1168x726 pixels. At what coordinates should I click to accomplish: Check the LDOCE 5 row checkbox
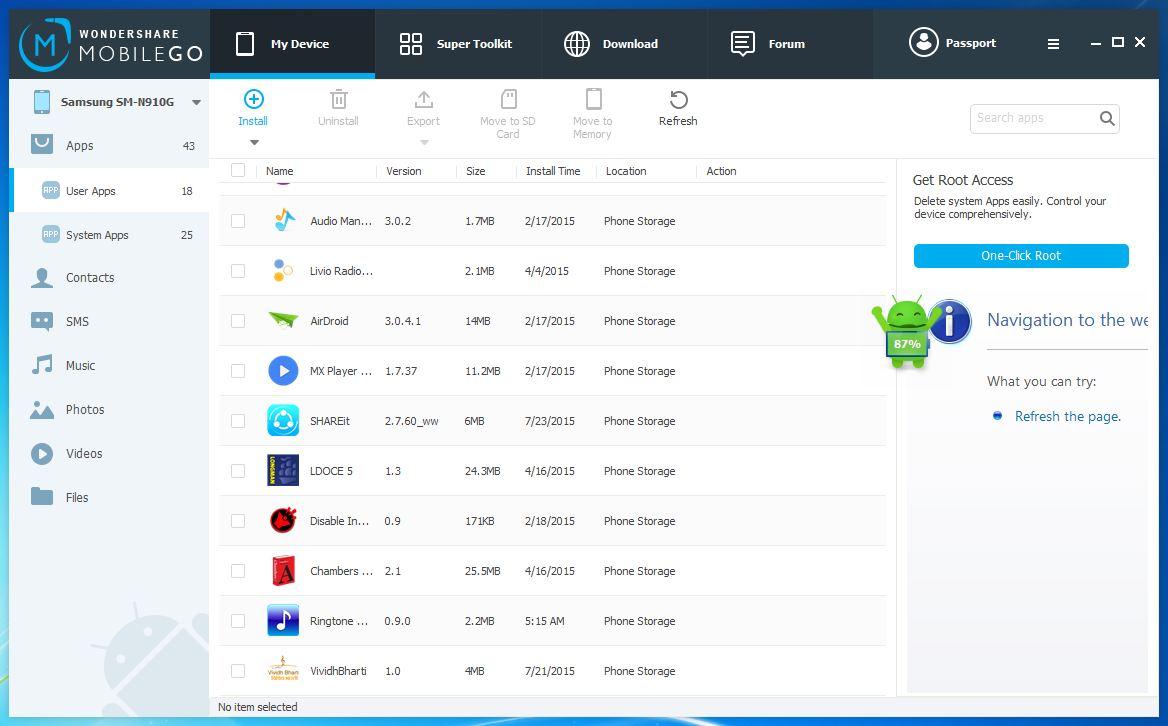[x=238, y=471]
